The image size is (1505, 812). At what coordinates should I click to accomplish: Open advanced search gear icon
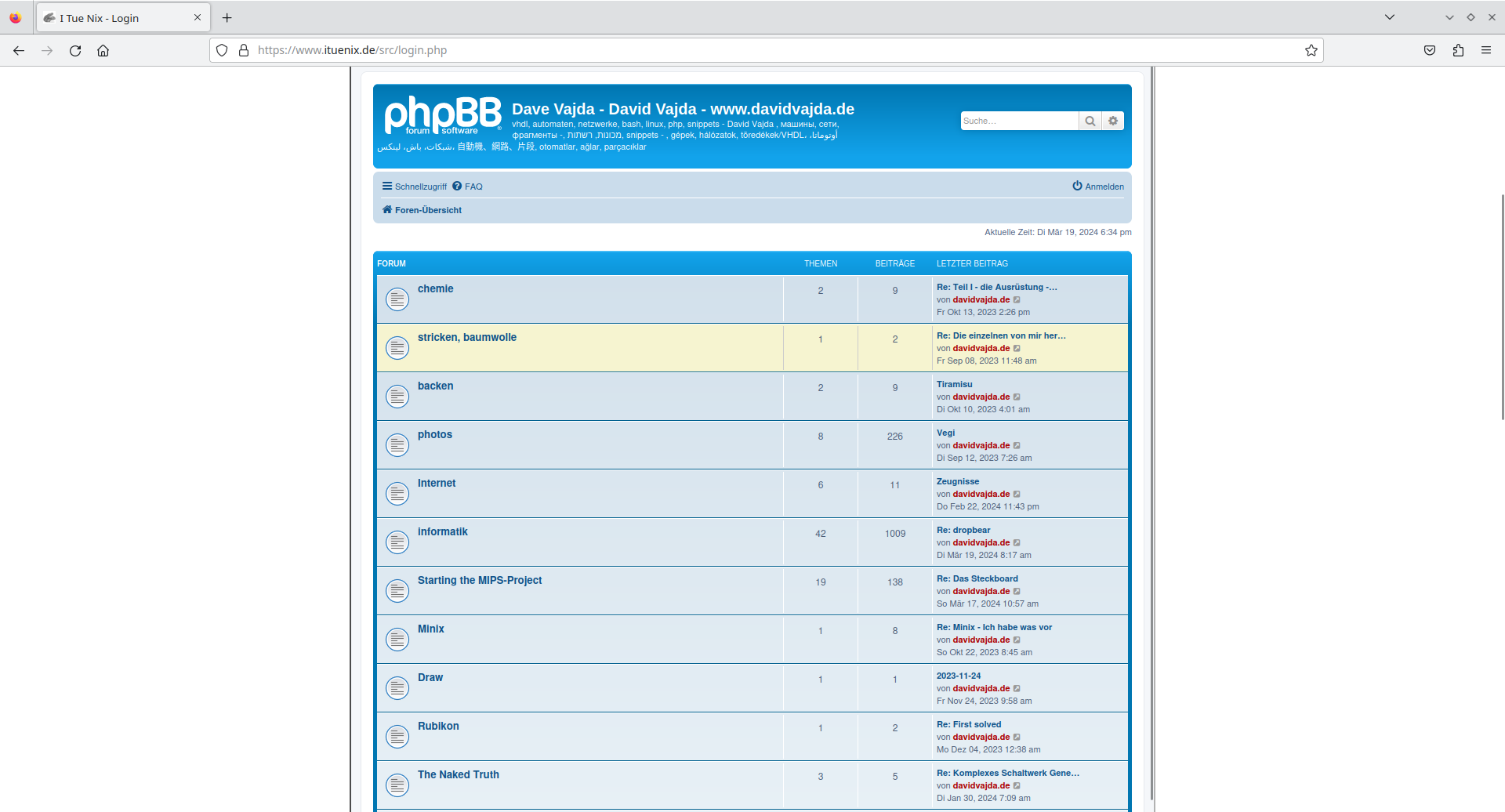(1113, 121)
